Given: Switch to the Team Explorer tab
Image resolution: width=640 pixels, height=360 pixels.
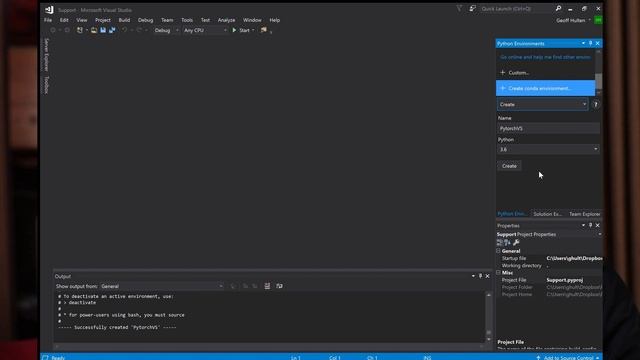Looking at the screenshot, I should [584, 214].
